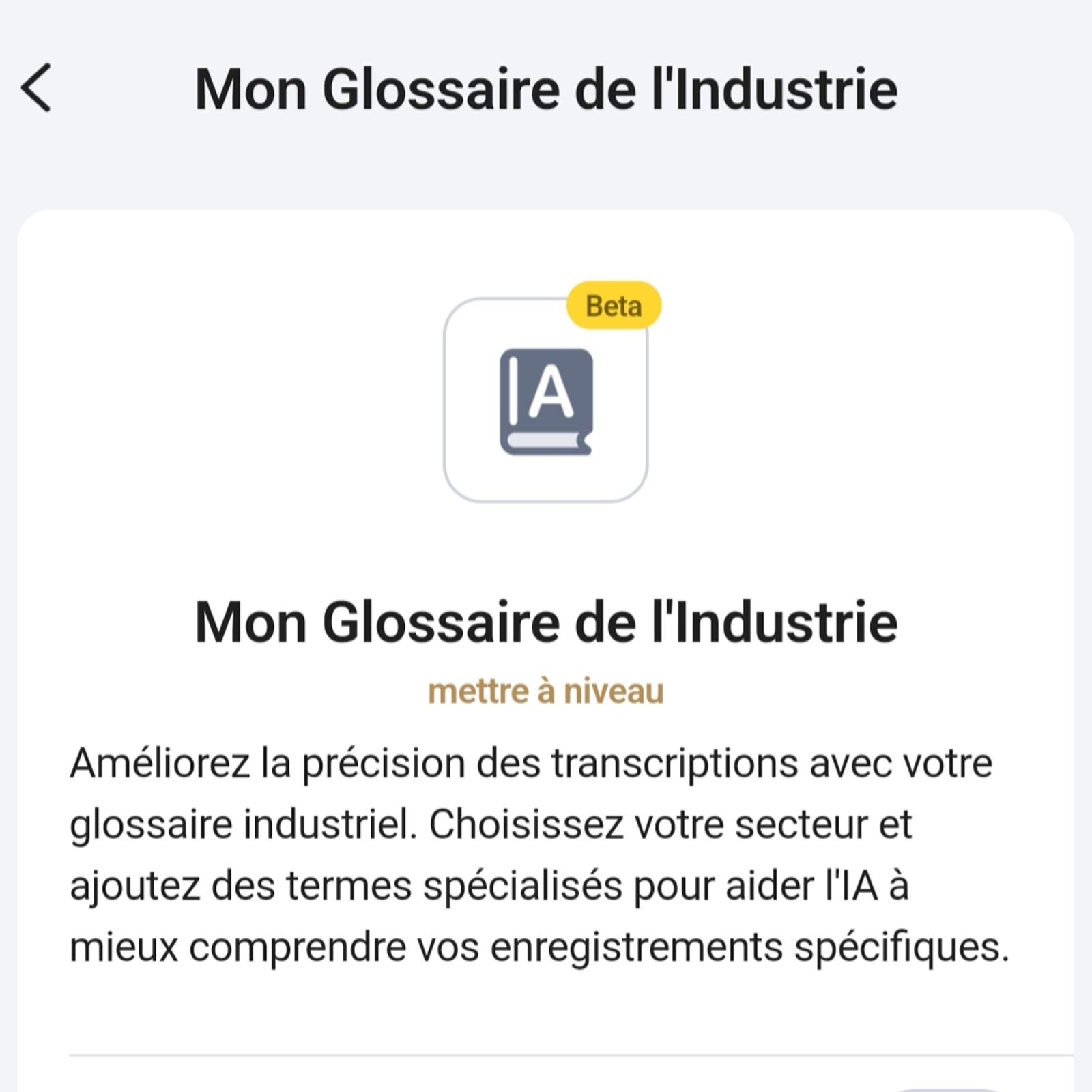Viewport: 1092px width, 1092px height.
Task: Activate upgrade by tapping 'mettre à niveau'
Action: 546,691
